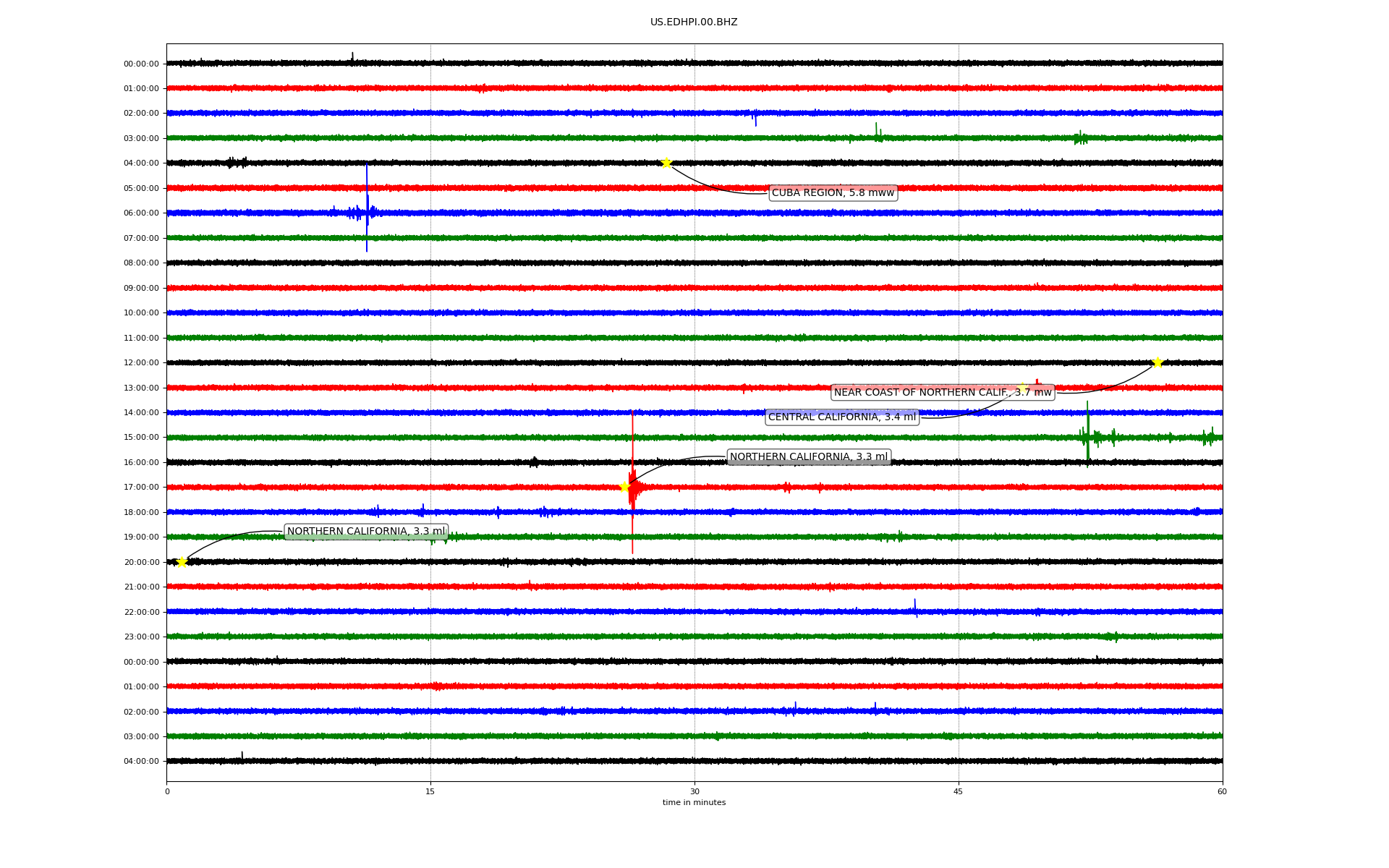This screenshot has width=1389, height=868.
Task: Click the star marker on the 20:00:00 trace
Action: click(182, 562)
